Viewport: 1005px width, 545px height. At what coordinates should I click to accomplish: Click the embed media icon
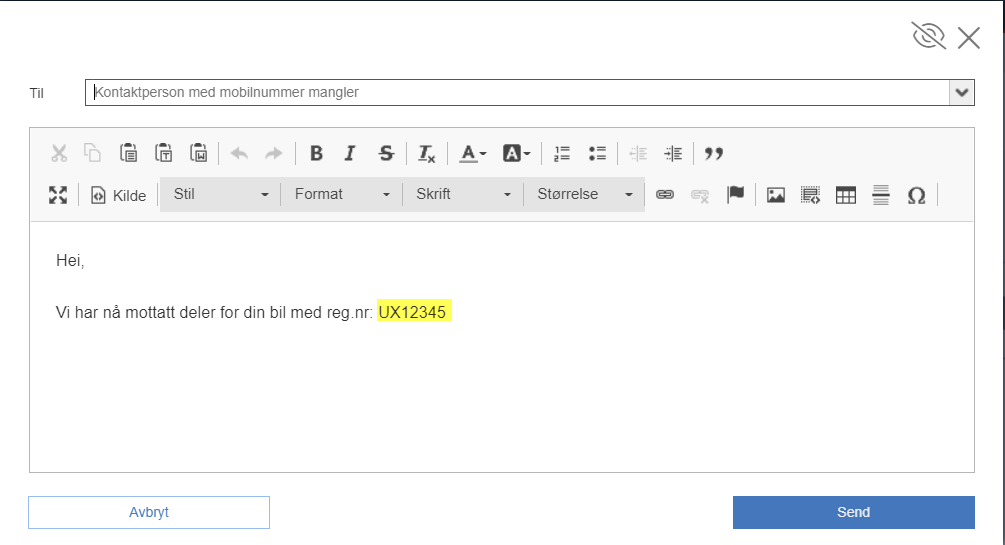810,195
